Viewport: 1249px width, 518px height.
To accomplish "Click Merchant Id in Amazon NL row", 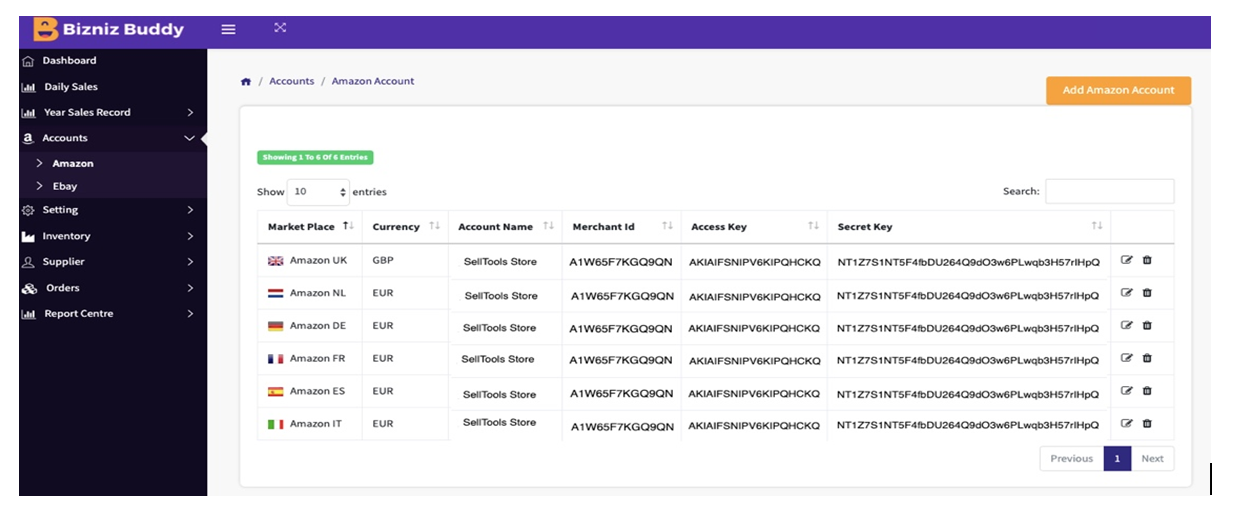I will coord(621,296).
